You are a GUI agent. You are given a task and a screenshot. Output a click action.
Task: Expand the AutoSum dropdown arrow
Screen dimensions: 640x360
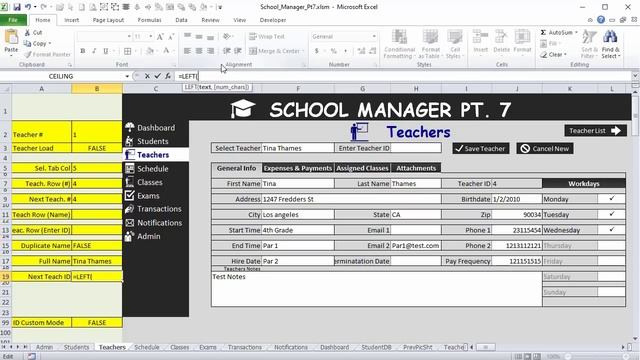(576, 32)
